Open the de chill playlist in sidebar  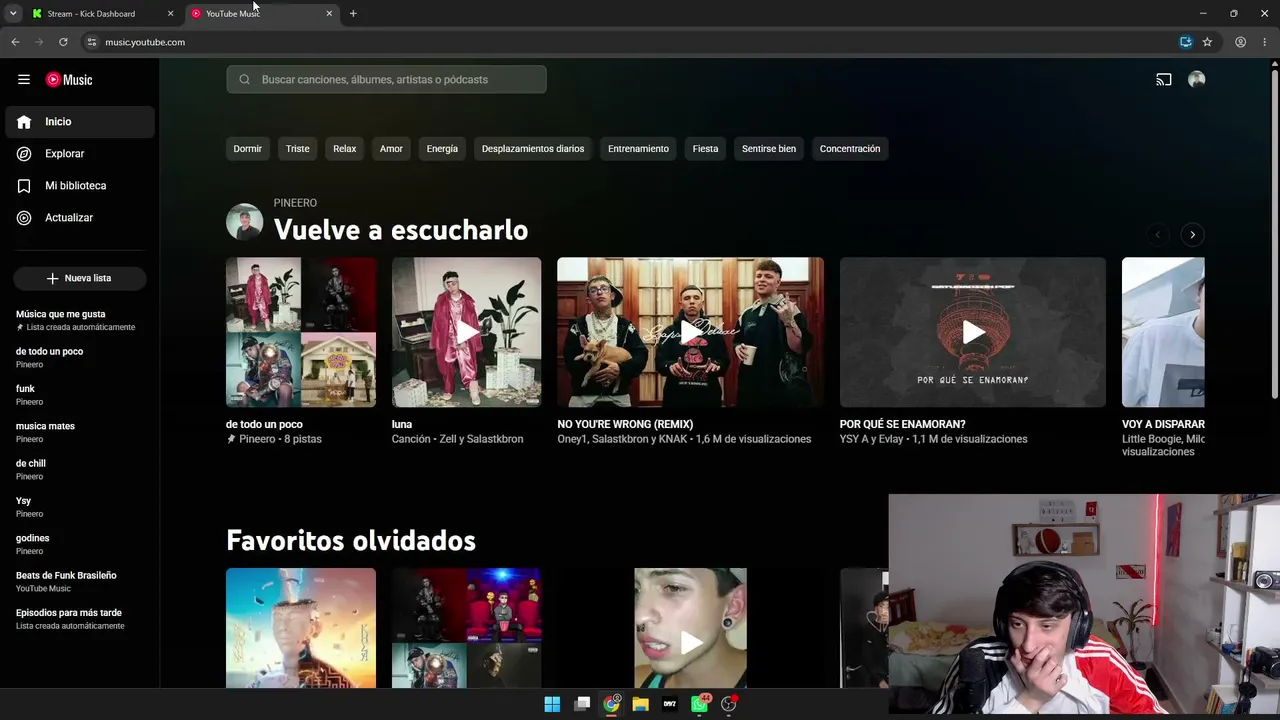(x=80, y=469)
